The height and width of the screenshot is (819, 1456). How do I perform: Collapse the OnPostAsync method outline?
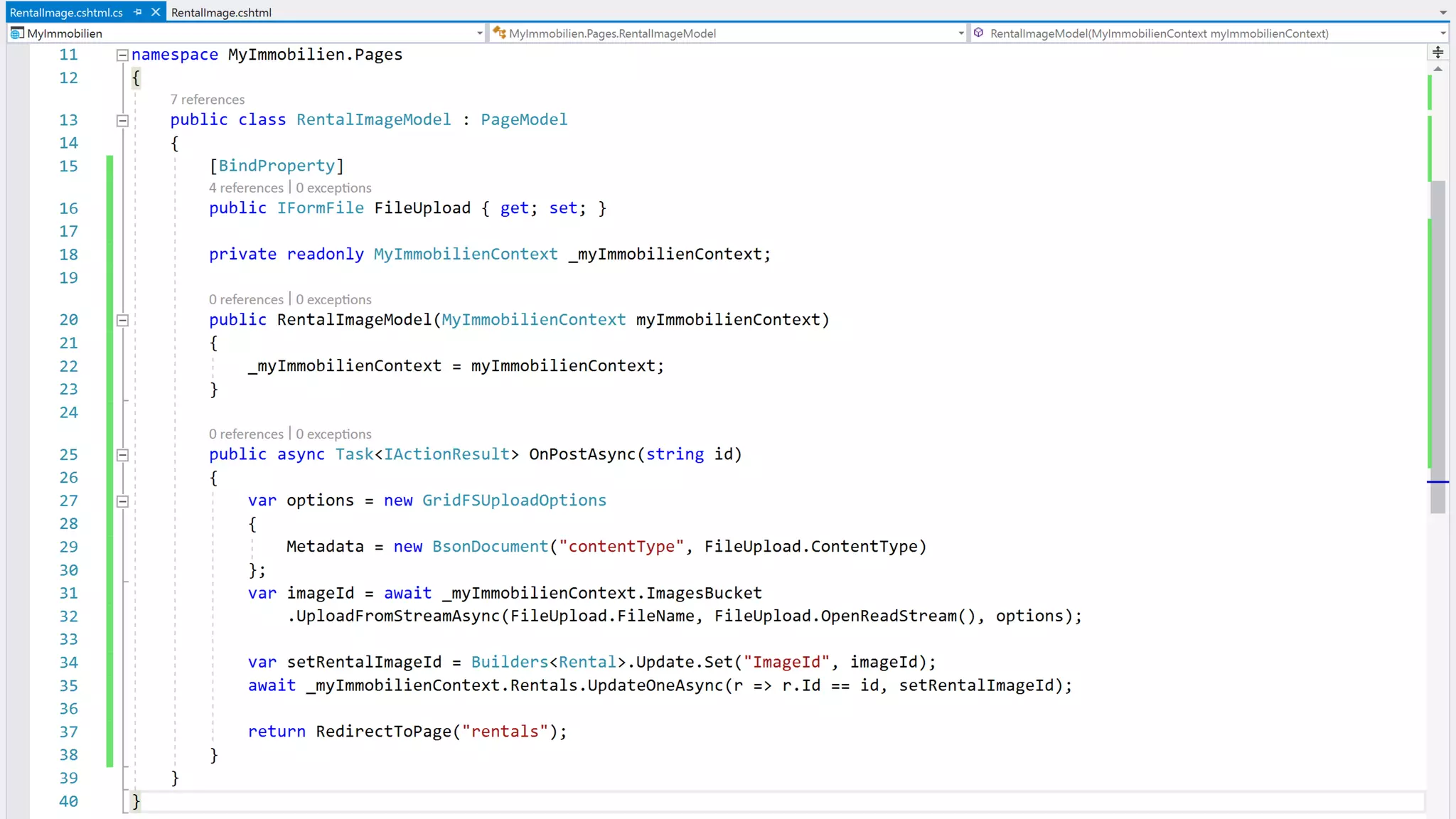[122, 455]
